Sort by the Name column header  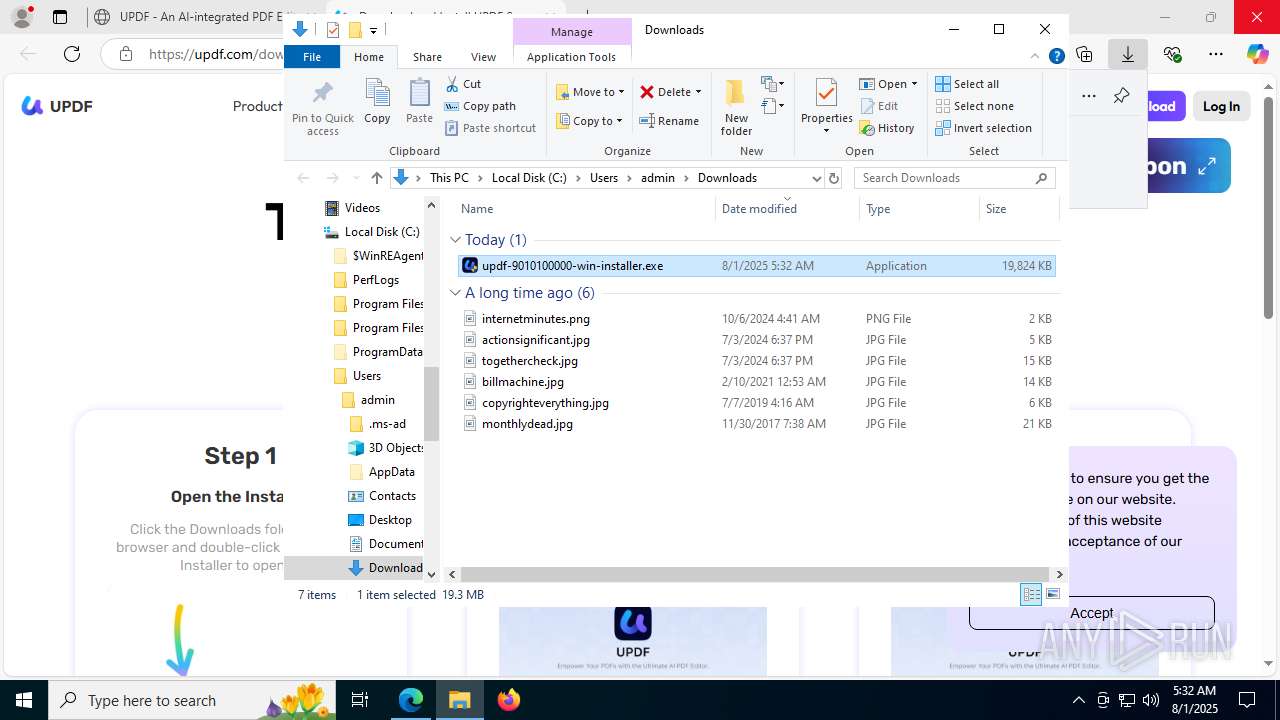pyautogui.click(x=586, y=209)
